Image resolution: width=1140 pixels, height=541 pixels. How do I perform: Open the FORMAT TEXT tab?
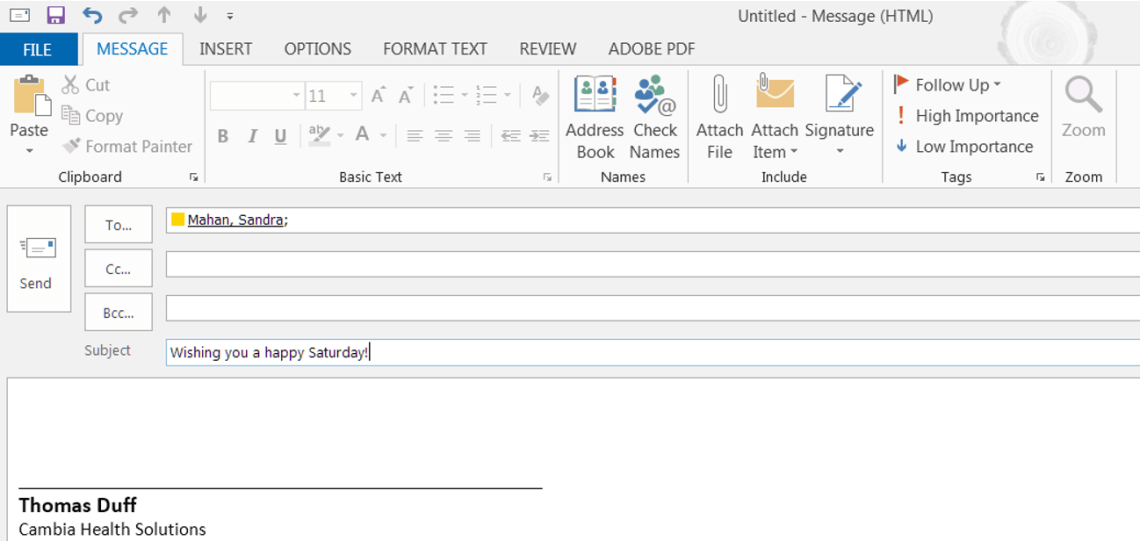pyautogui.click(x=435, y=49)
